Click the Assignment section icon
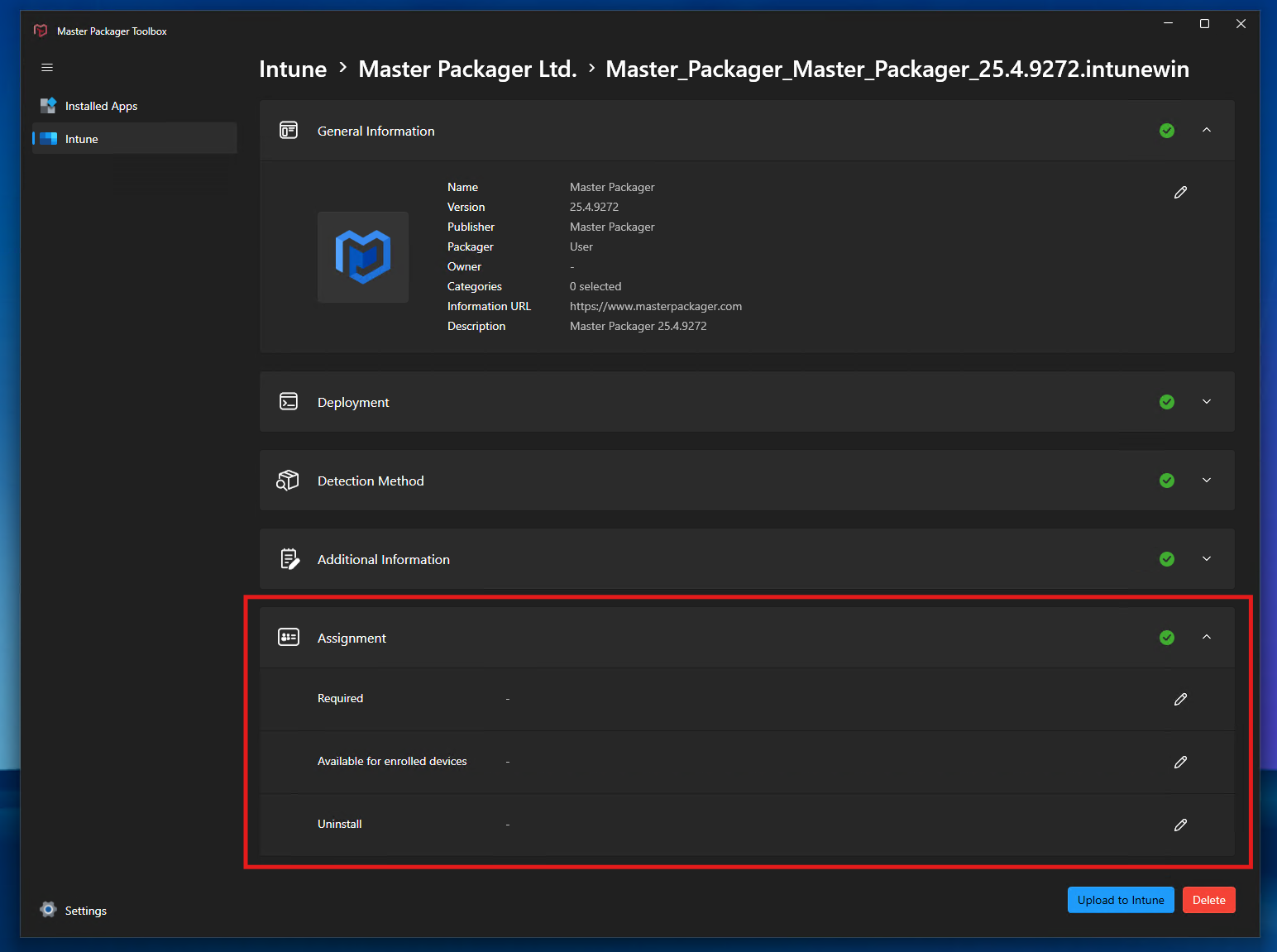Image resolution: width=1277 pixels, height=952 pixels. tap(289, 637)
